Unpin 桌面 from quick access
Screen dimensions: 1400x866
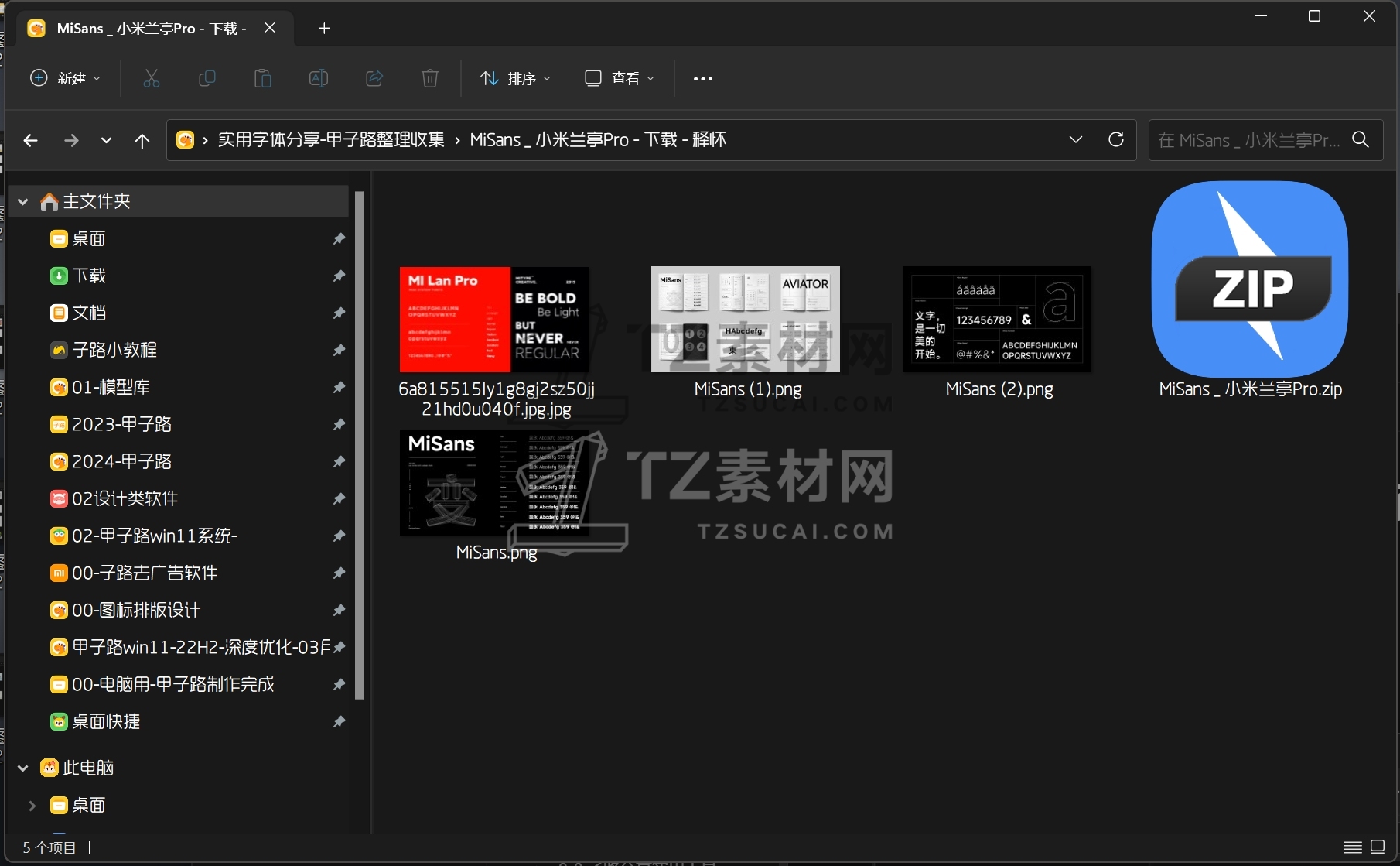point(339,238)
